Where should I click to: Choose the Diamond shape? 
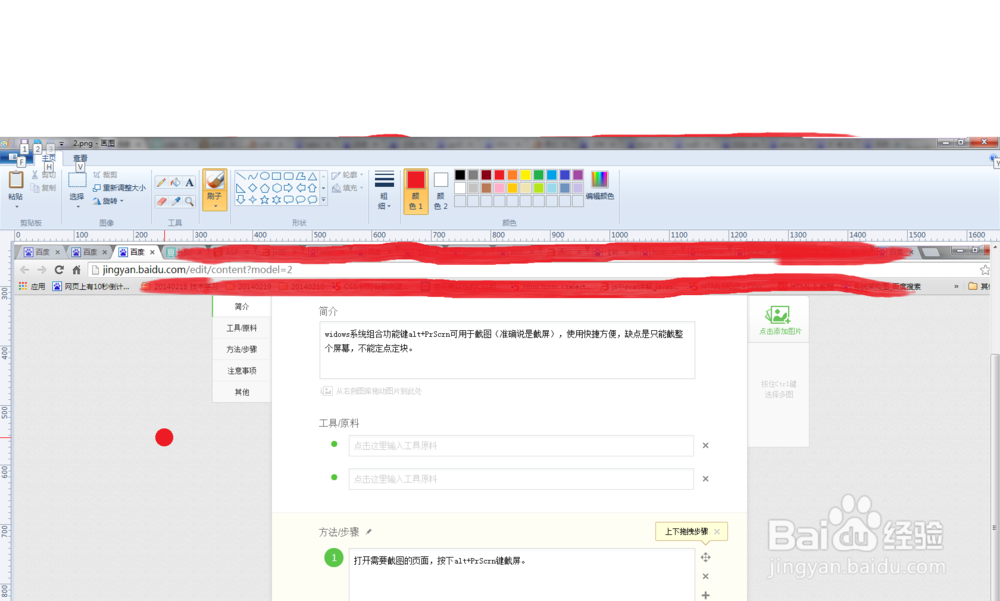coord(253,188)
